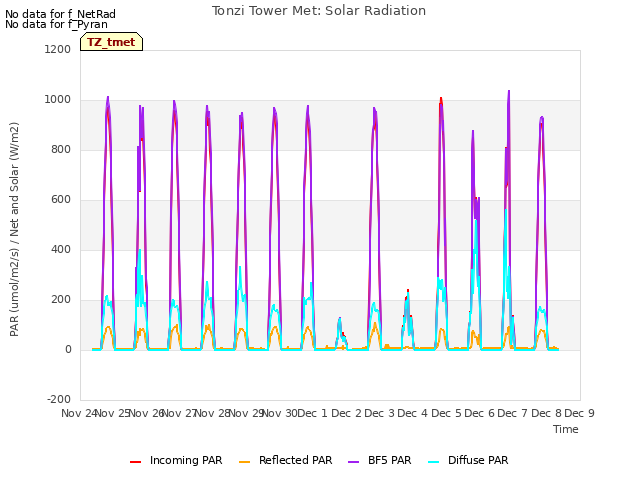
Task: Click the 1000 y-axis tick value
Action: click(x=58, y=100)
